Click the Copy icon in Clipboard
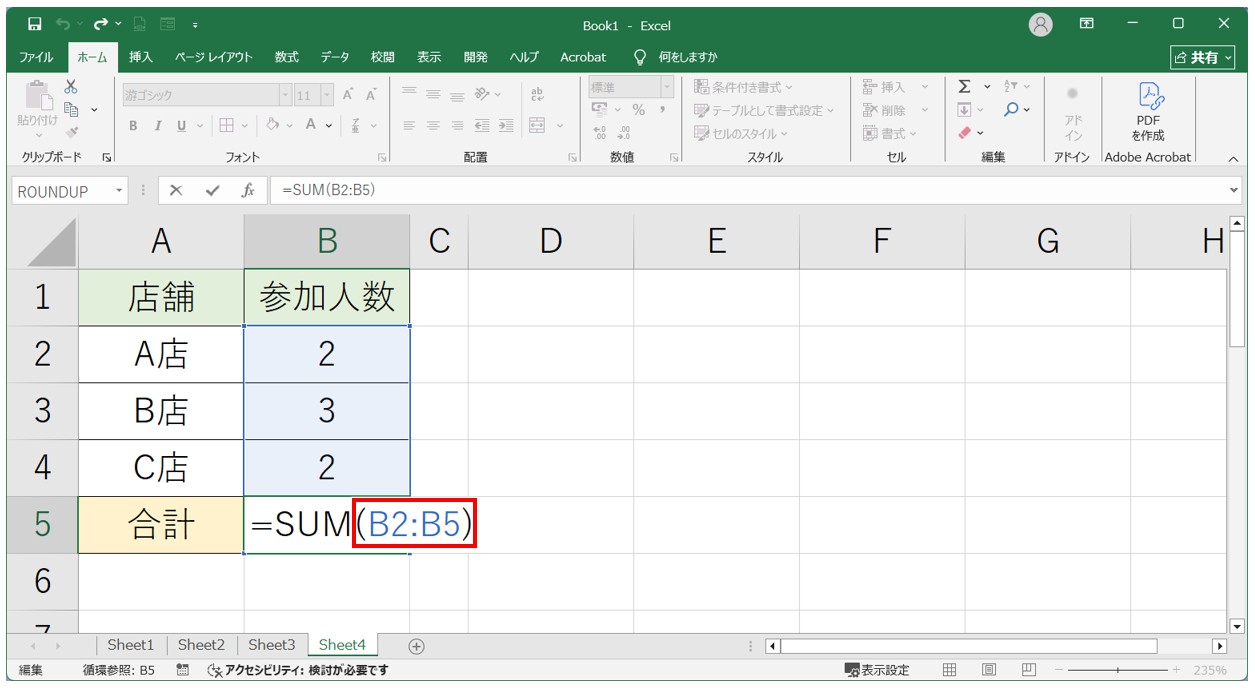This screenshot has width=1255, height=688. pos(71,109)
